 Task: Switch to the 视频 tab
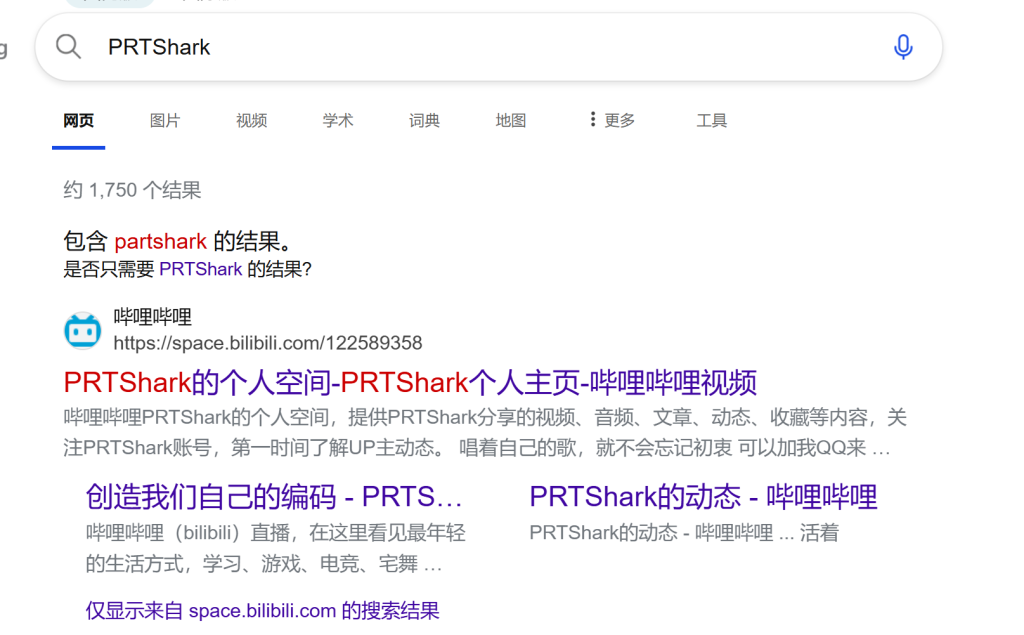(251, 120)
